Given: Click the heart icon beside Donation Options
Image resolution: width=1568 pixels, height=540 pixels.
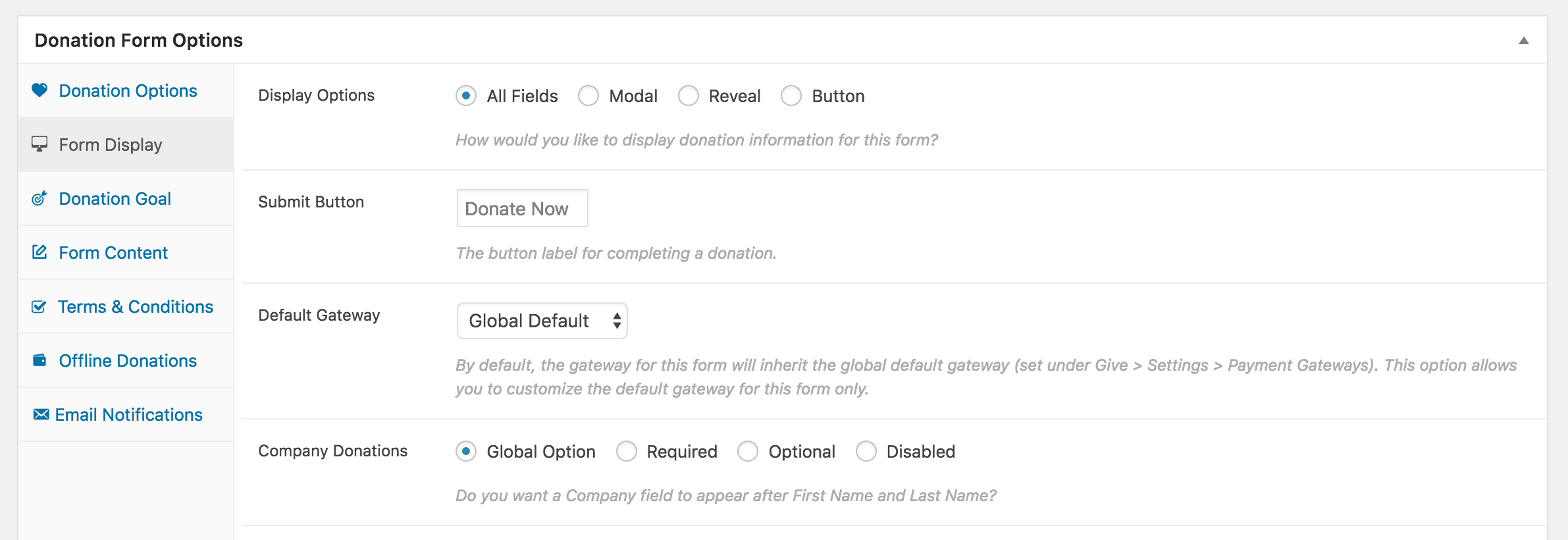Looking at the screenshot, I should [39, 90].
